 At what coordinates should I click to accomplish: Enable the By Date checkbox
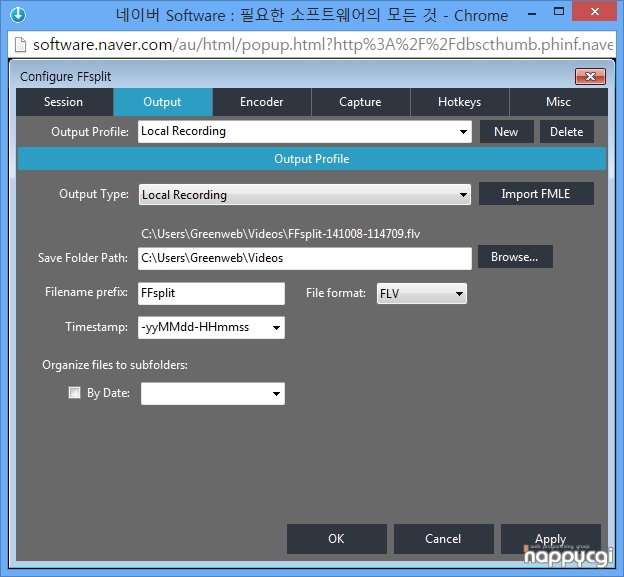pos(74,393)
